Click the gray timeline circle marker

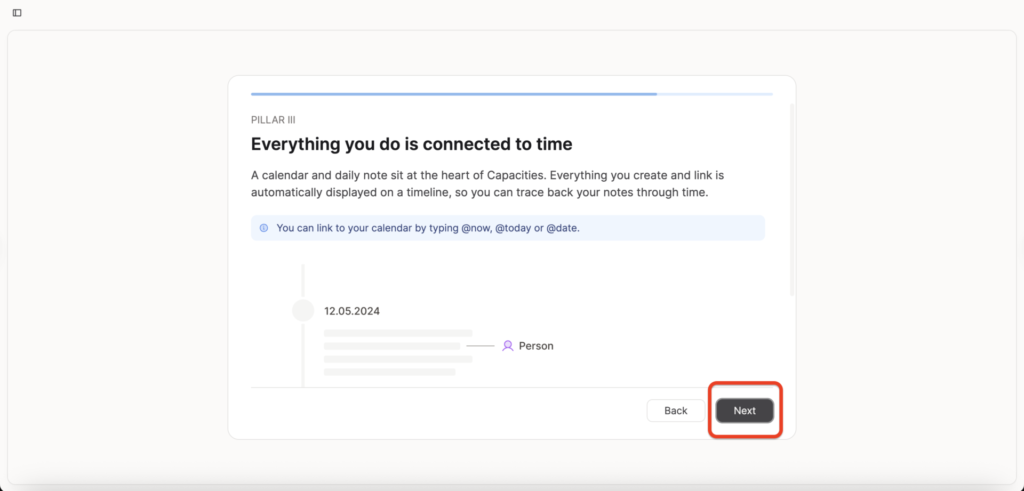pos(303,311)
